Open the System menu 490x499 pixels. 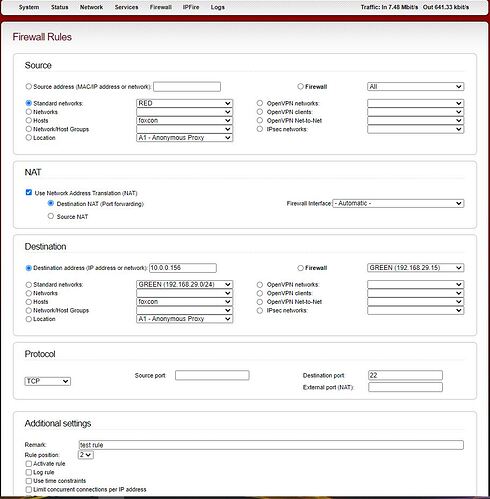29,7
